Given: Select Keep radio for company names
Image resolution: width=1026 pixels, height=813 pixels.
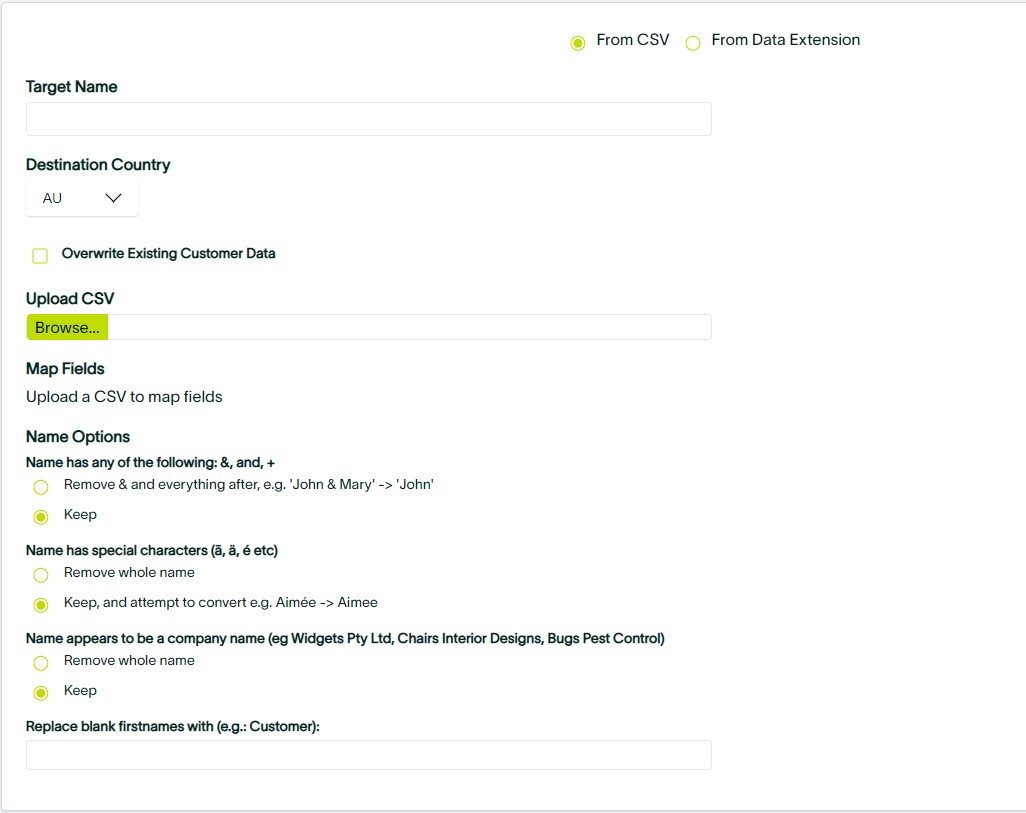Looking at the screenshot, I should point(41,693).
